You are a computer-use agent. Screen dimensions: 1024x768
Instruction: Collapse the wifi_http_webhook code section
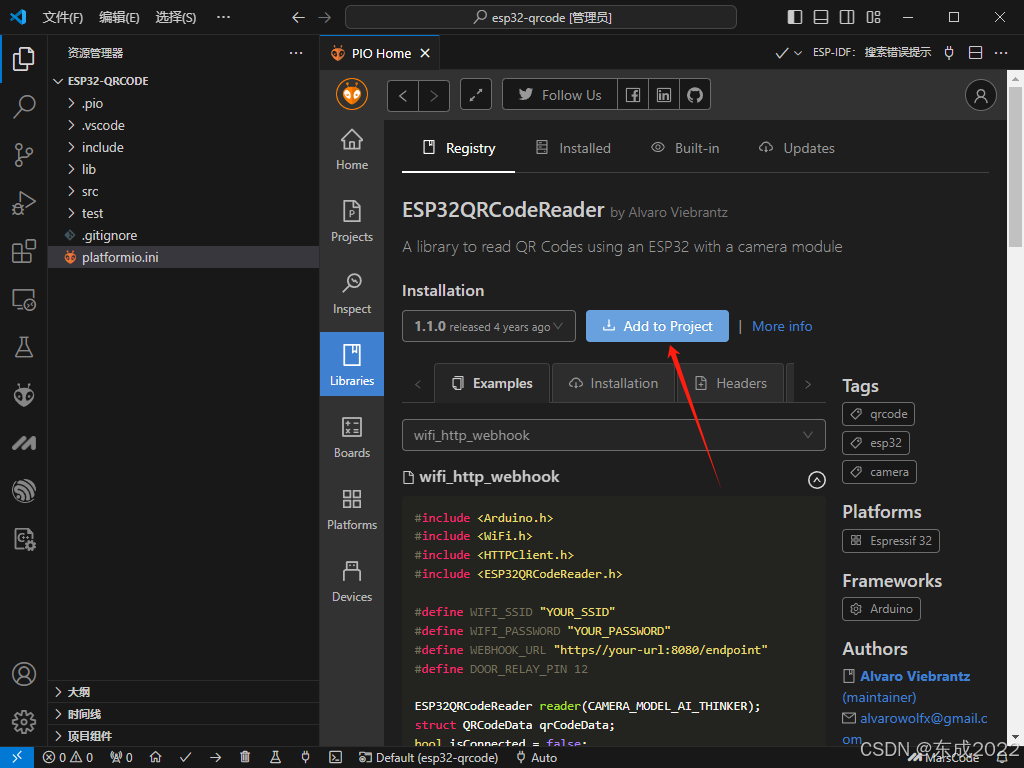[x=816, y=480]
